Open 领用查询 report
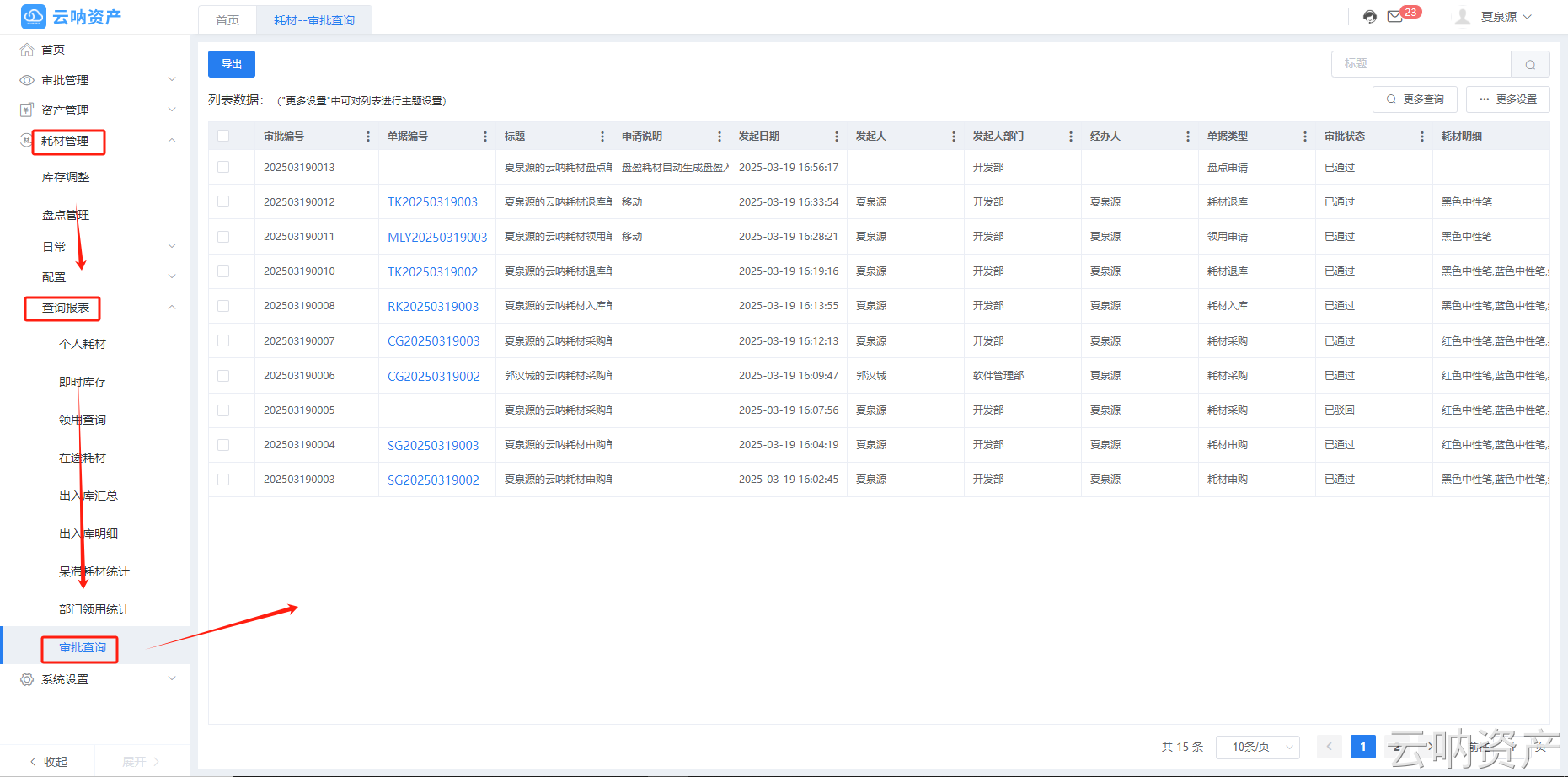This screenshot has height=777, width=1568. 83,420
